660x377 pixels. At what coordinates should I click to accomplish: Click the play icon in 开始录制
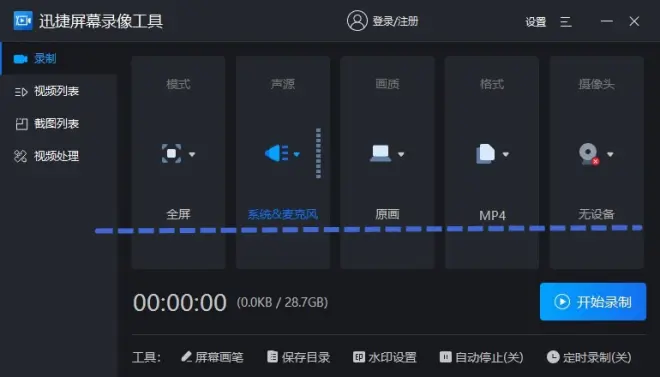[562, 302]
